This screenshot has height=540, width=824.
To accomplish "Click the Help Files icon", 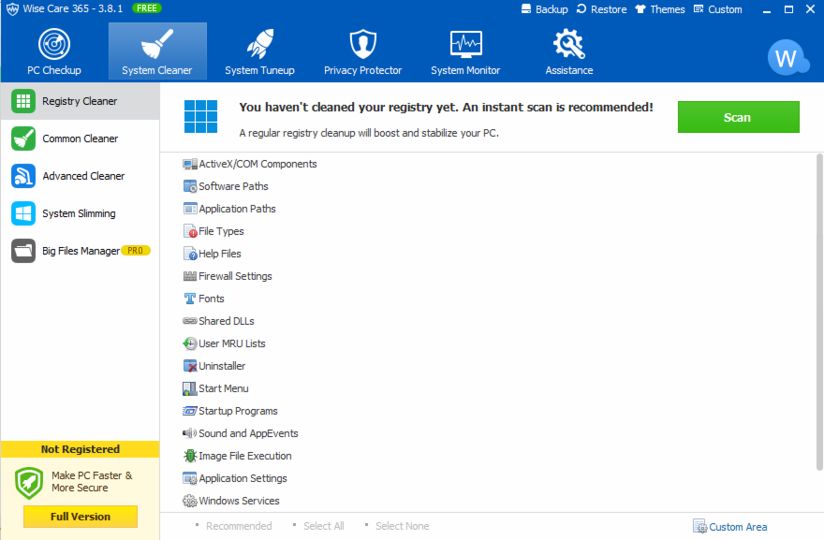I will (190, 254).
